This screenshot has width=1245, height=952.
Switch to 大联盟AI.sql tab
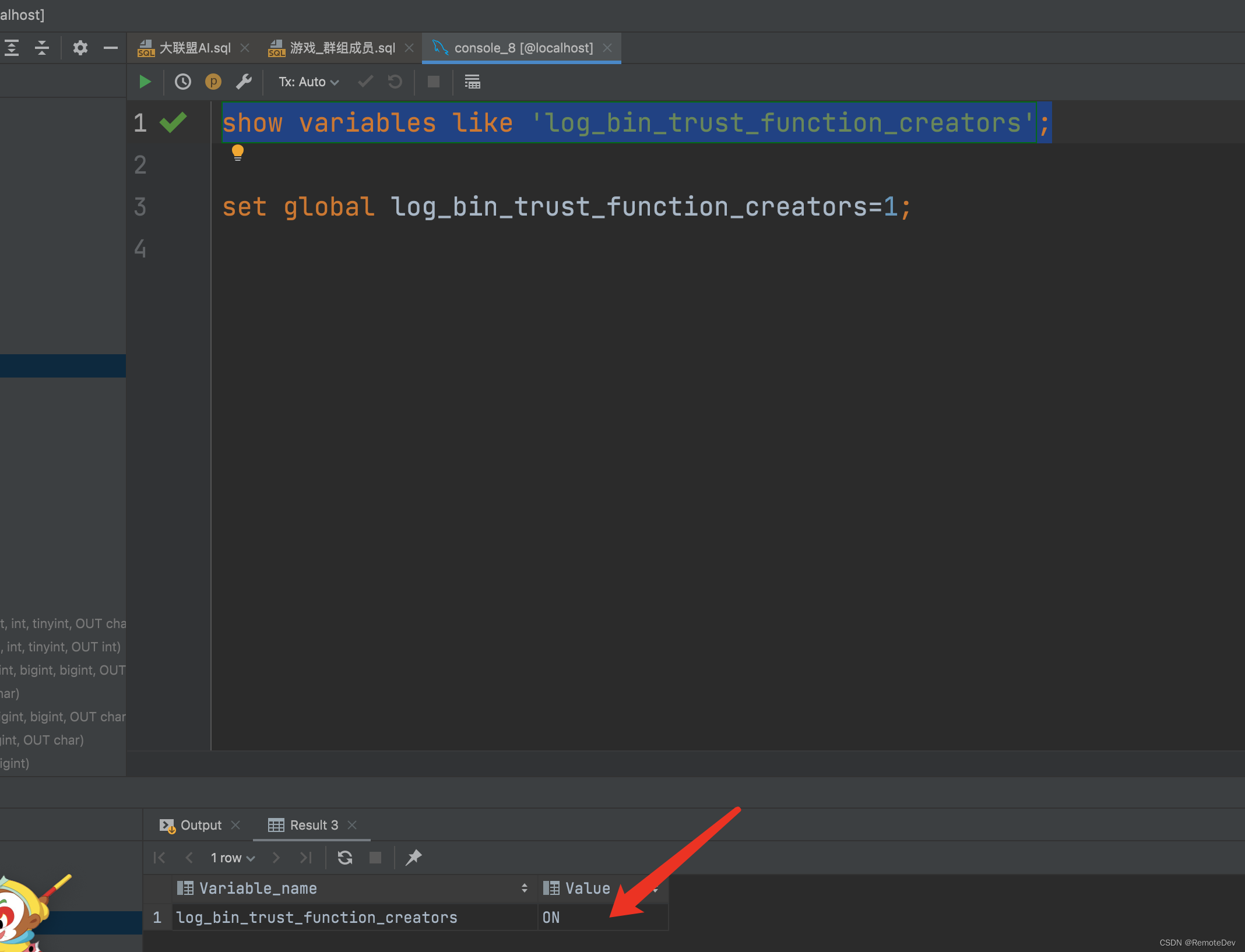[x=194, y=48]
